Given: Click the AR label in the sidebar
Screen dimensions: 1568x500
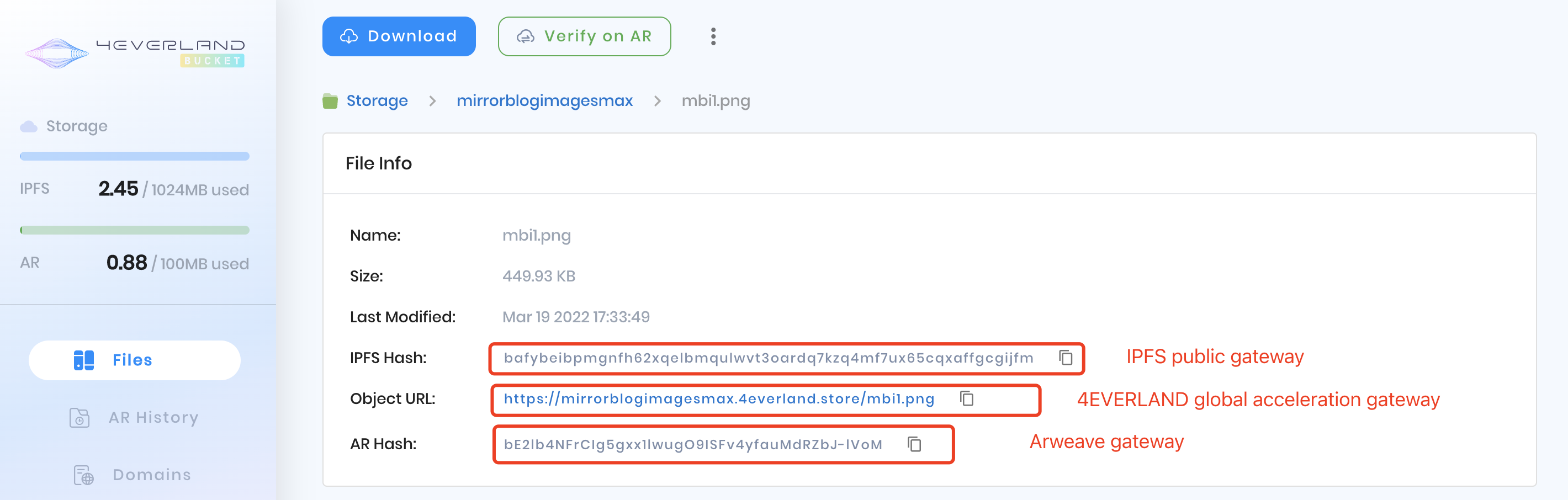Looking at the screenshot, I should pos(29,263).
